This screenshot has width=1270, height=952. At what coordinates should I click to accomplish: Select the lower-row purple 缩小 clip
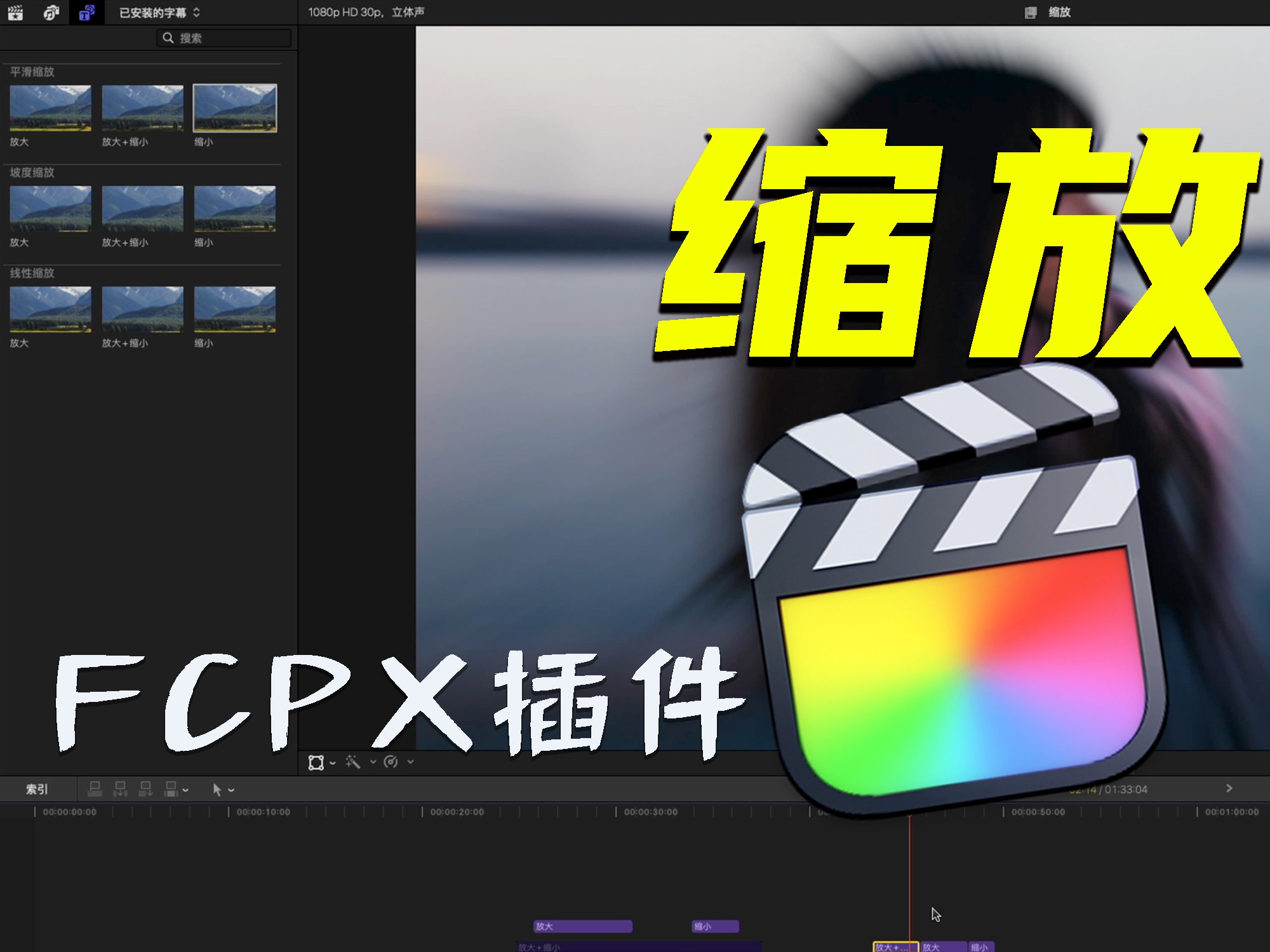coord(981,947)
